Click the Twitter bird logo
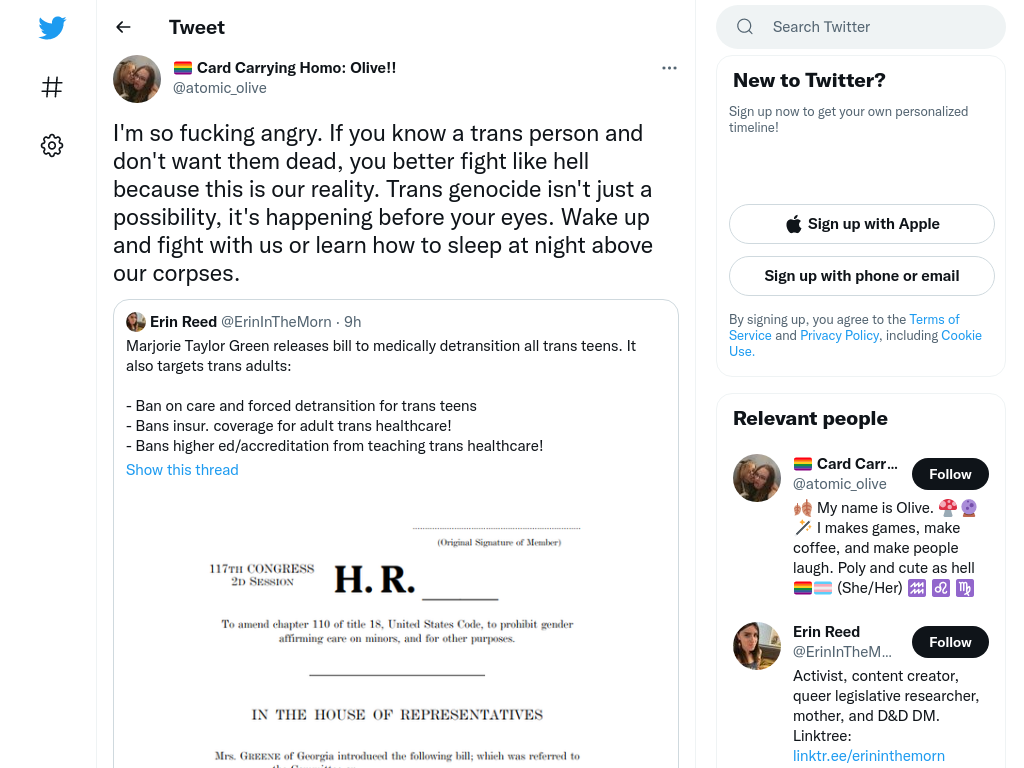 point(52,27)
